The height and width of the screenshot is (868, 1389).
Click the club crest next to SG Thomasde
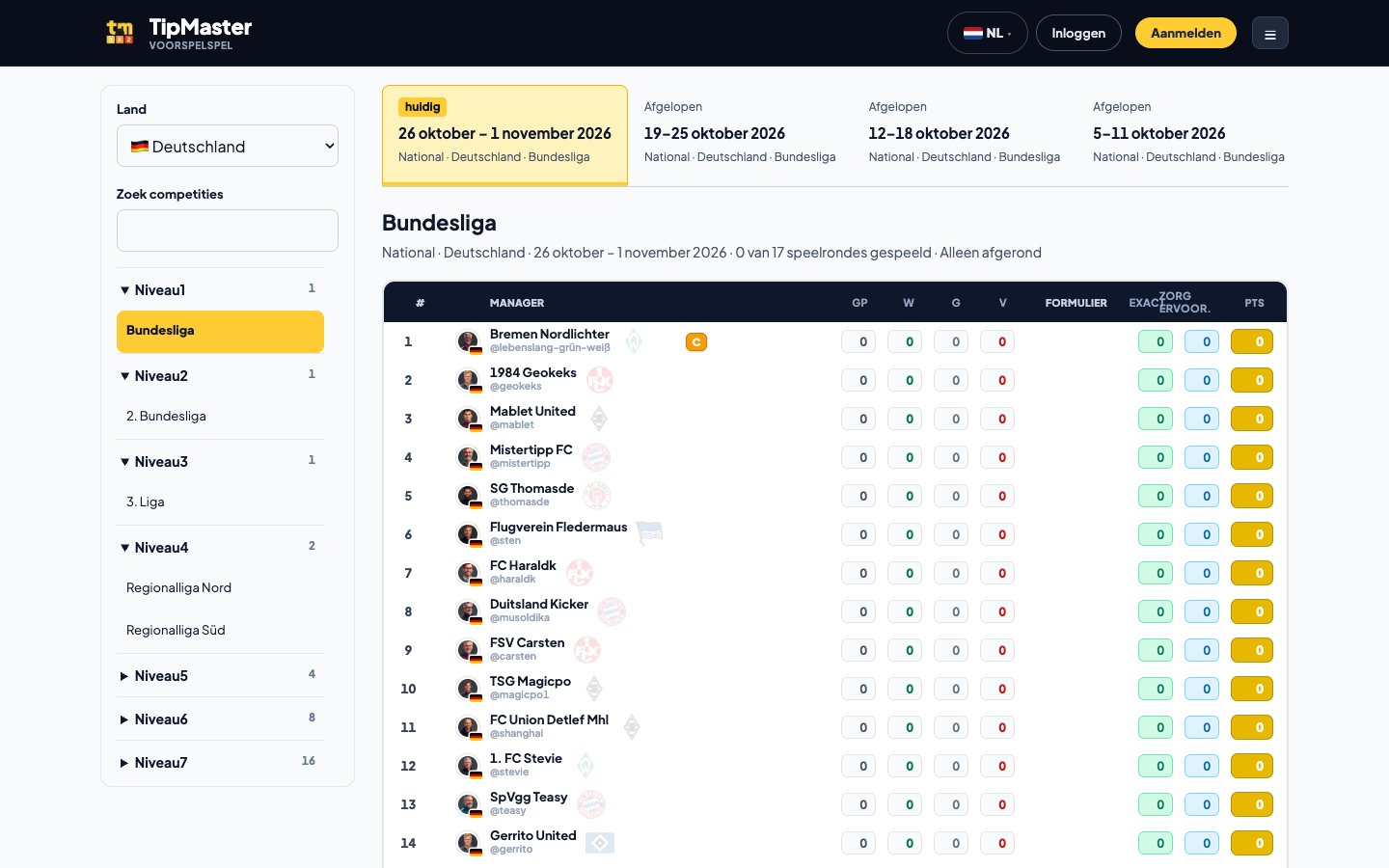[x=598, y=495]
